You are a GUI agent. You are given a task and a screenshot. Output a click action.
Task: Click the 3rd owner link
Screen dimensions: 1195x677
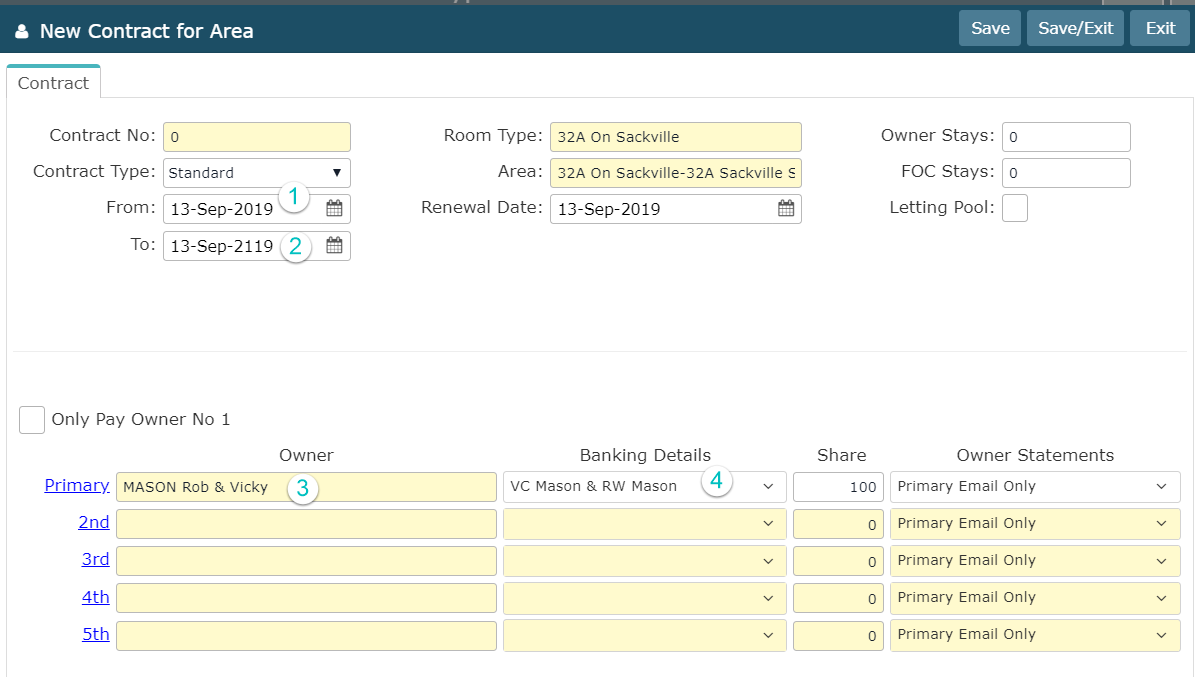pos(95,559)
